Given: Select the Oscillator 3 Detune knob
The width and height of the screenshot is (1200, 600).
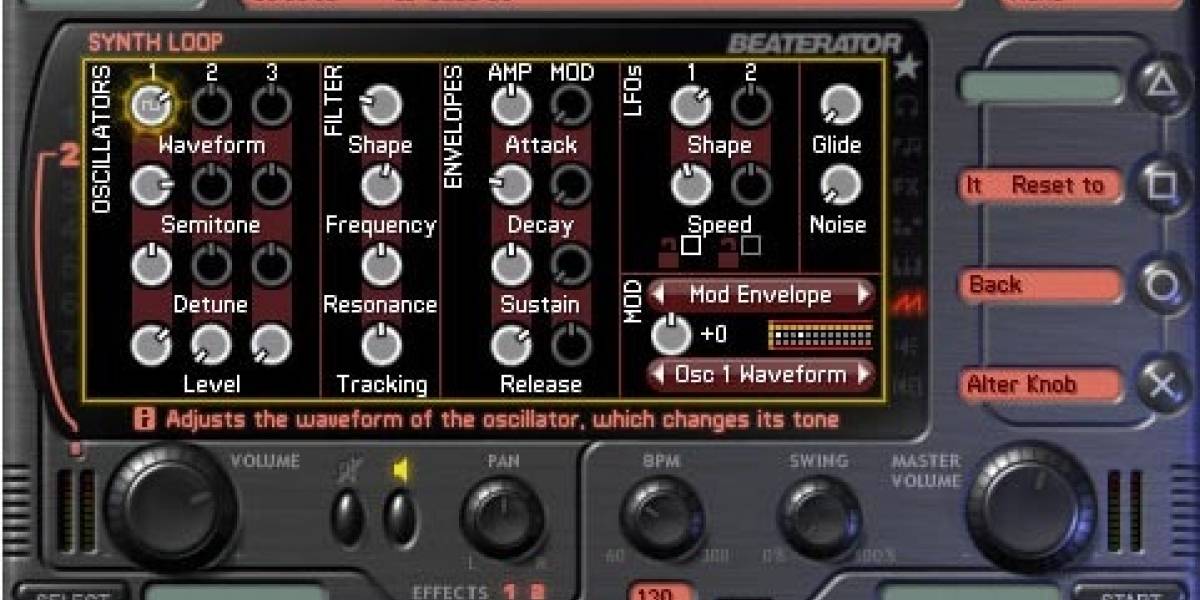Looking at the screenshot, I should (x=271, y=265).
